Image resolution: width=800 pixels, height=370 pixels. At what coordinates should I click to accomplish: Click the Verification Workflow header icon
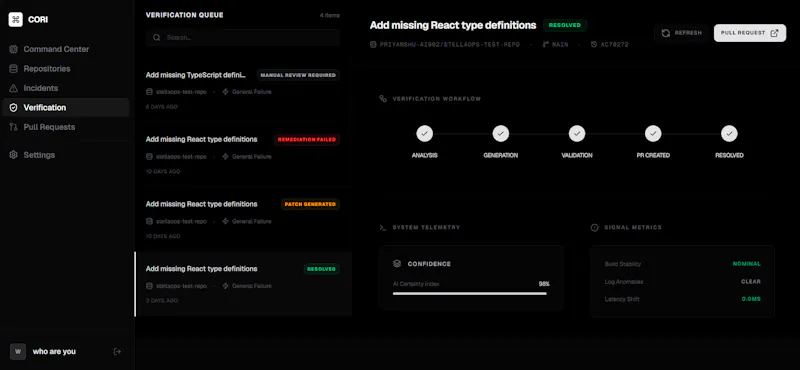pos(383,98)
